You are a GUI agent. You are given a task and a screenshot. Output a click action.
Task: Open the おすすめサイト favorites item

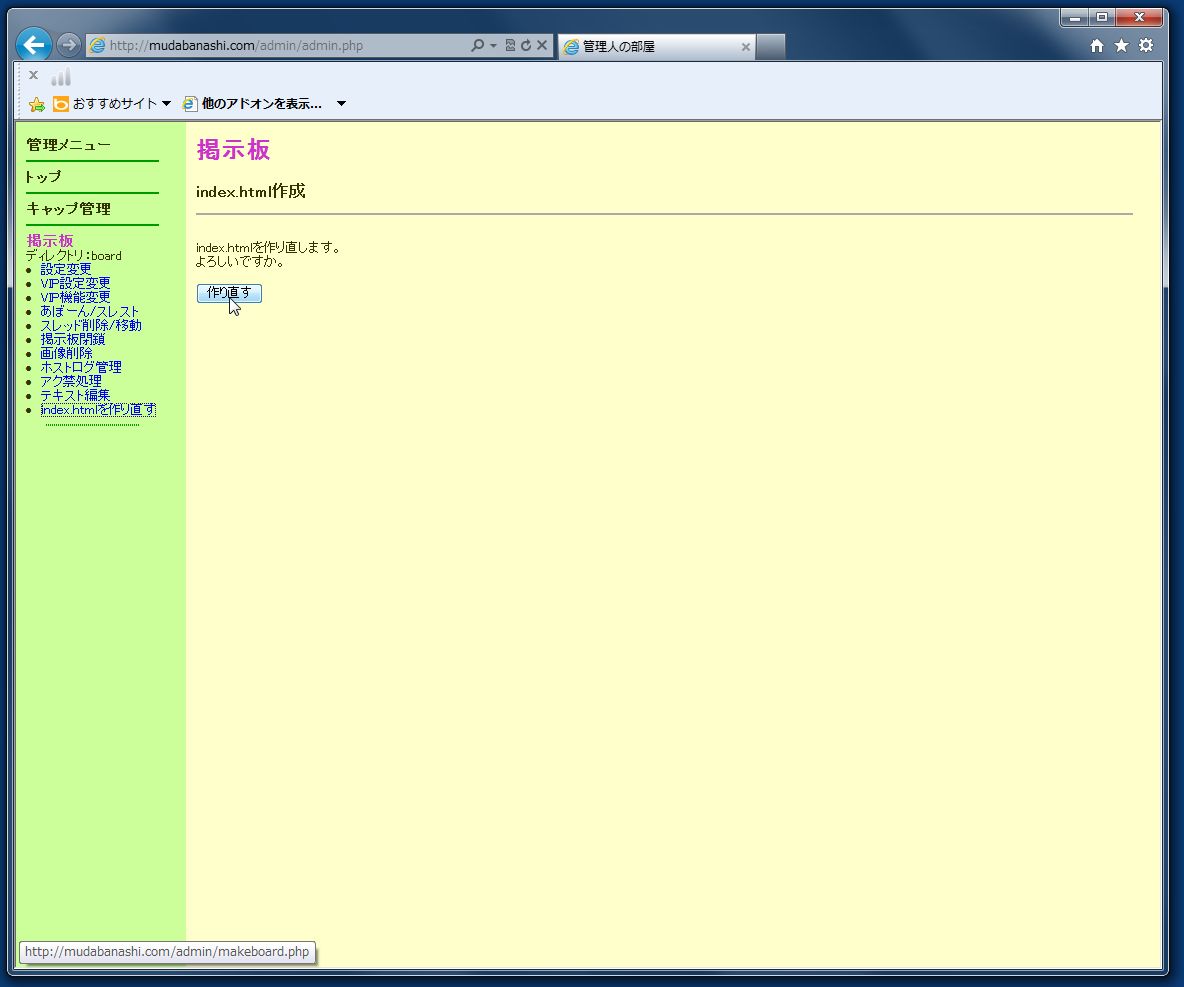coord(112,103)
